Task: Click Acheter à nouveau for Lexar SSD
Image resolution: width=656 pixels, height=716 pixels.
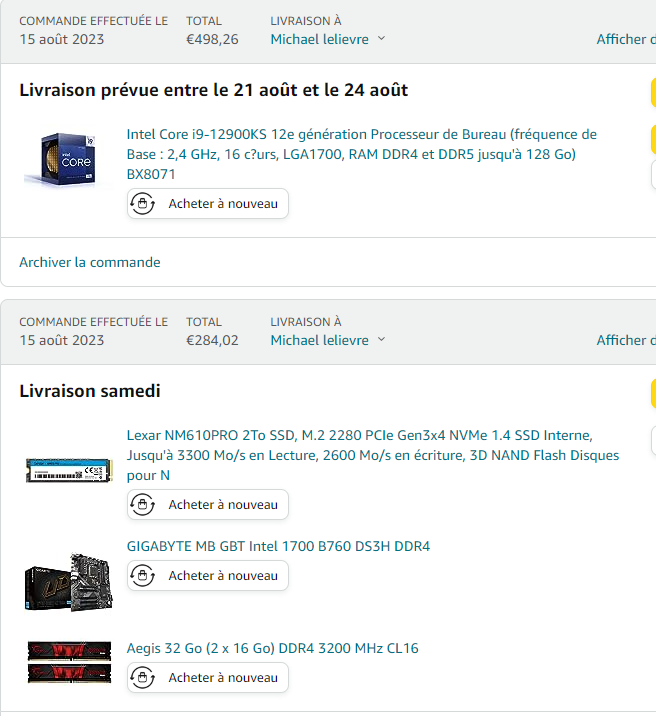Action: pos(208,505)
